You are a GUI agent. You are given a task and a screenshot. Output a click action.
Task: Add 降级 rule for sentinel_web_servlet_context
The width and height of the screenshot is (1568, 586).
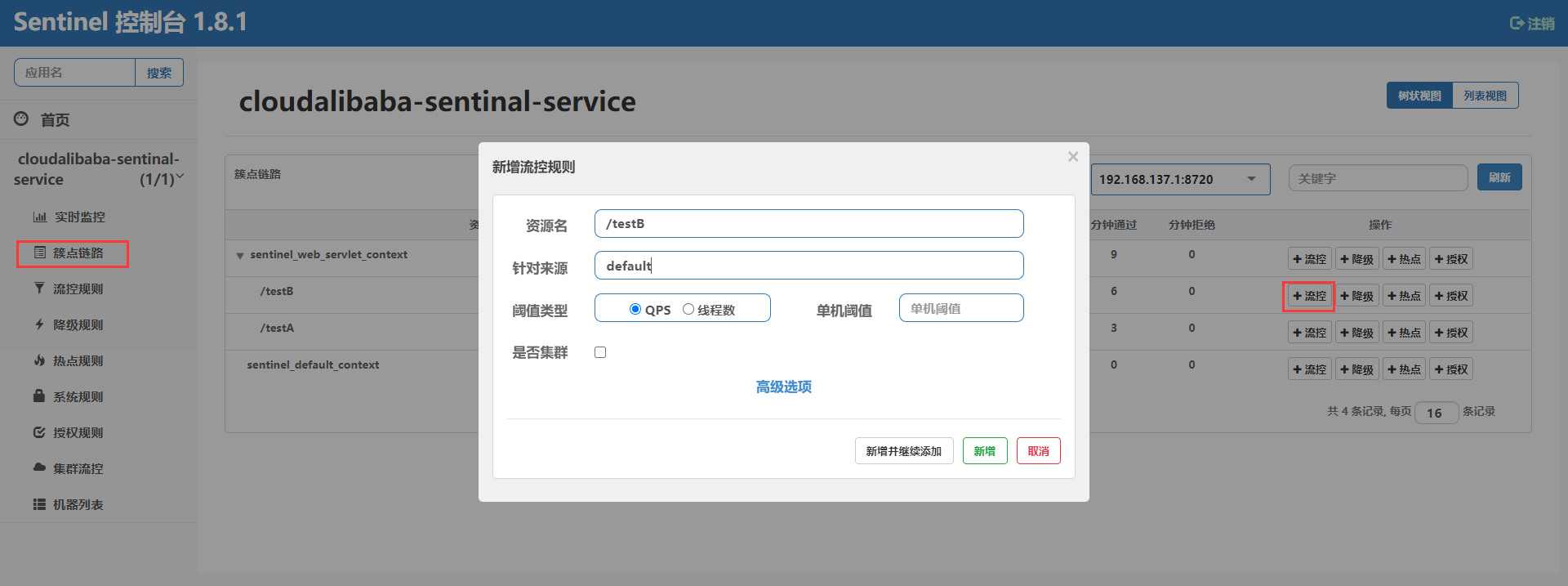(1357, 259)
